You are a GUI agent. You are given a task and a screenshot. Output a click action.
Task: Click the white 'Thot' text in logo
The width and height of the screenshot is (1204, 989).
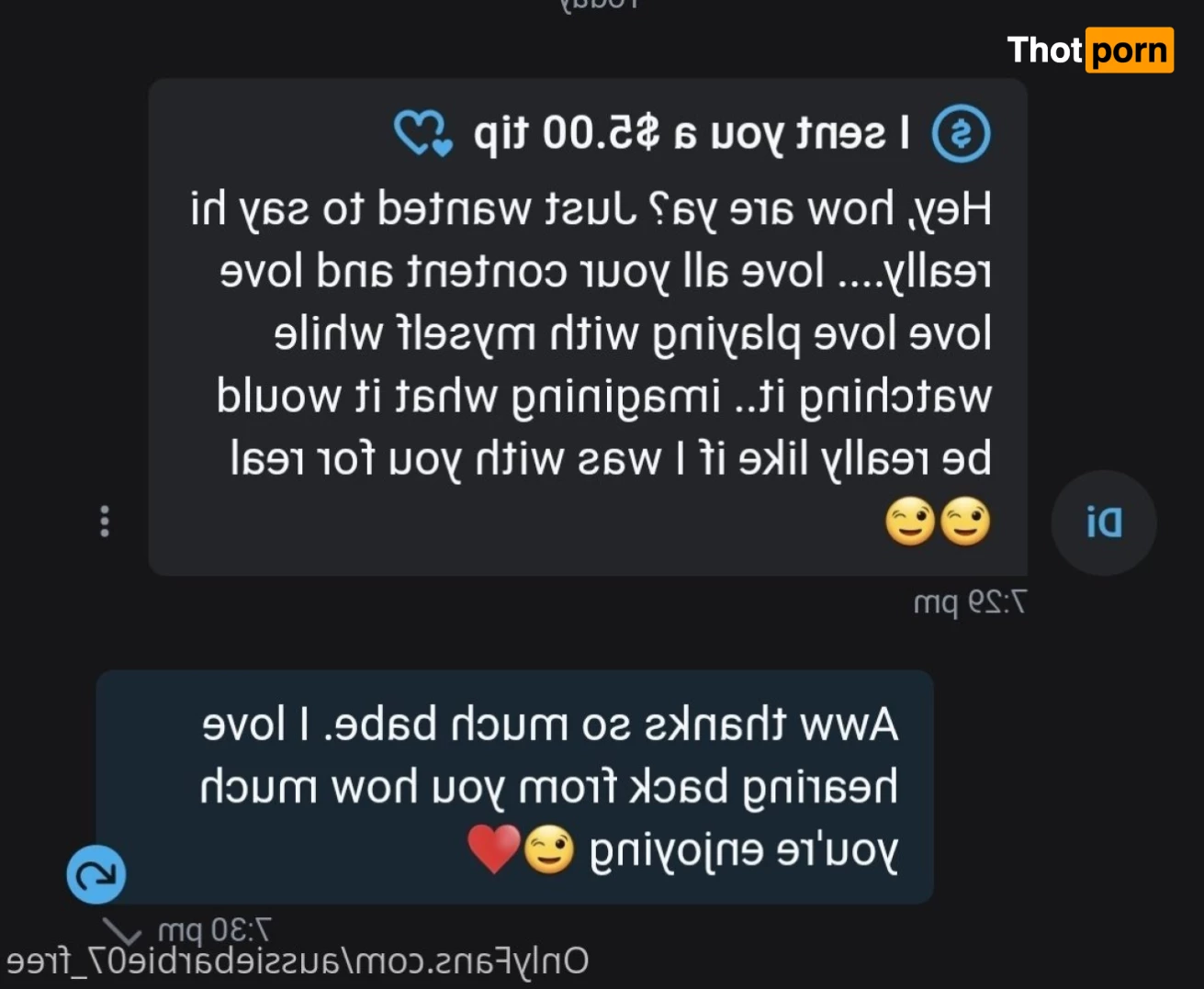click(1045, 50)
